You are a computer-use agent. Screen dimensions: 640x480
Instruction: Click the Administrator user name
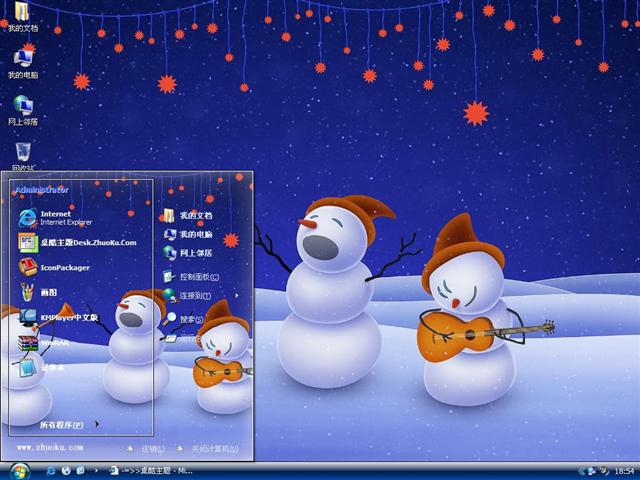tap(42, 190)
